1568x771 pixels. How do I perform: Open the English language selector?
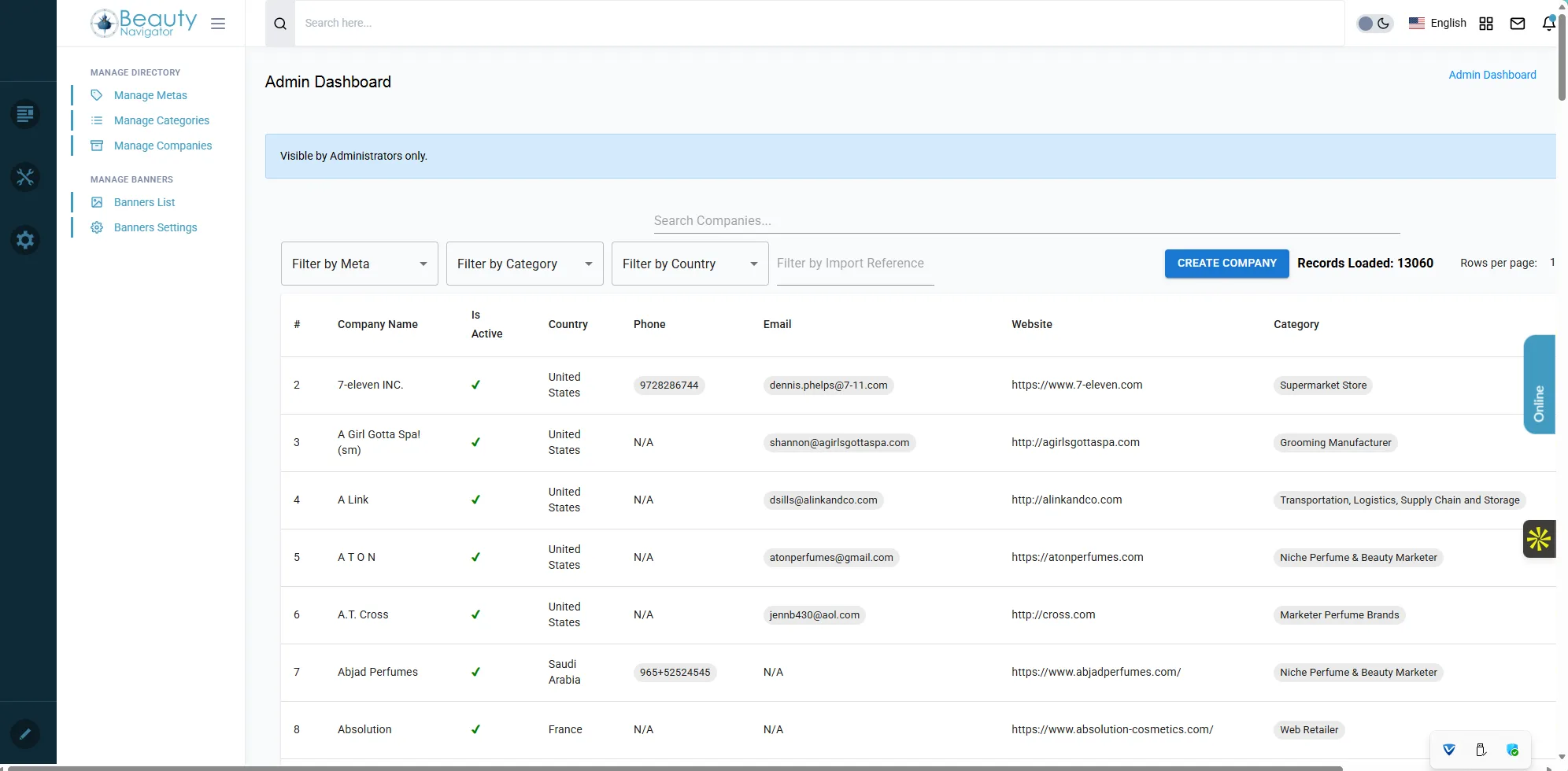point(1437,24)
